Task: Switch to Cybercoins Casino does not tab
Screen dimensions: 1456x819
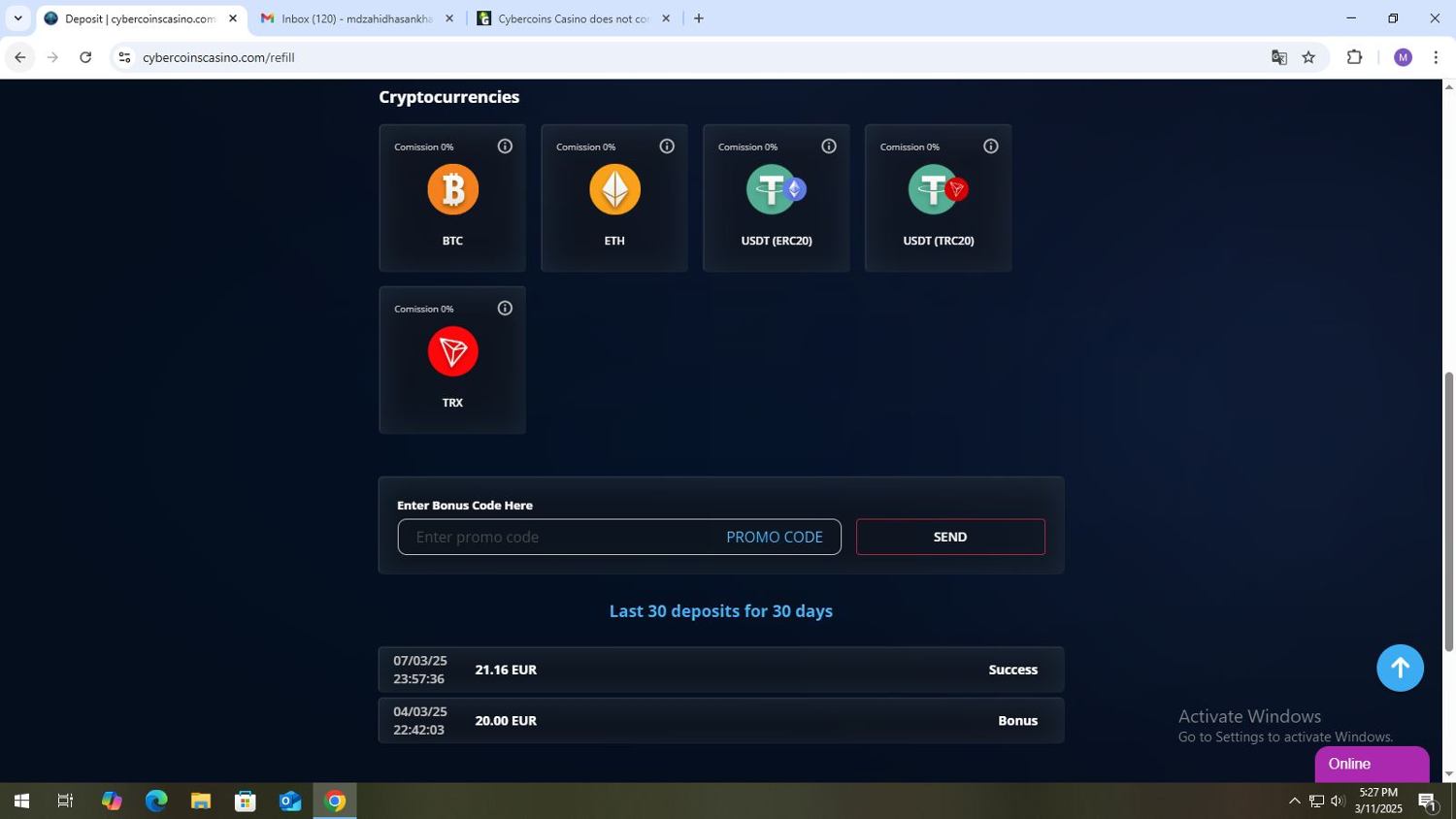Action: coord(573,18)
